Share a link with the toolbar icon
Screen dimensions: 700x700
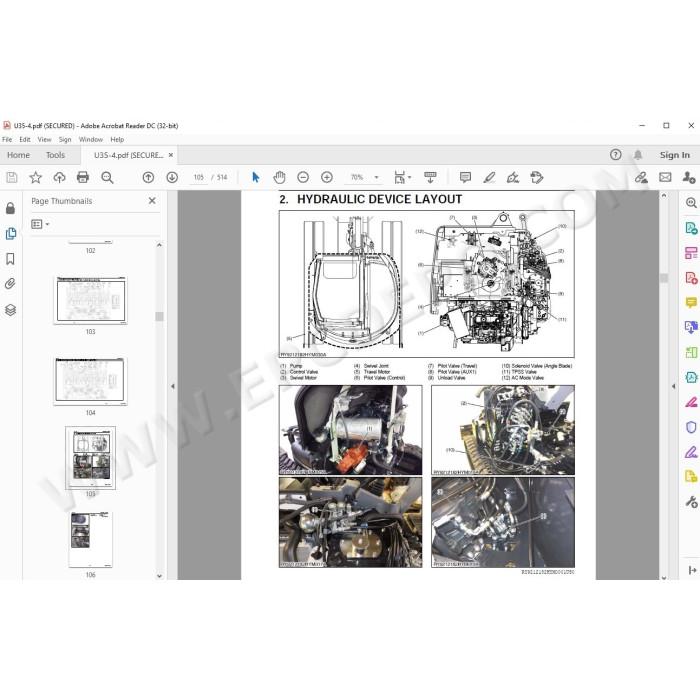click(642, 178)
